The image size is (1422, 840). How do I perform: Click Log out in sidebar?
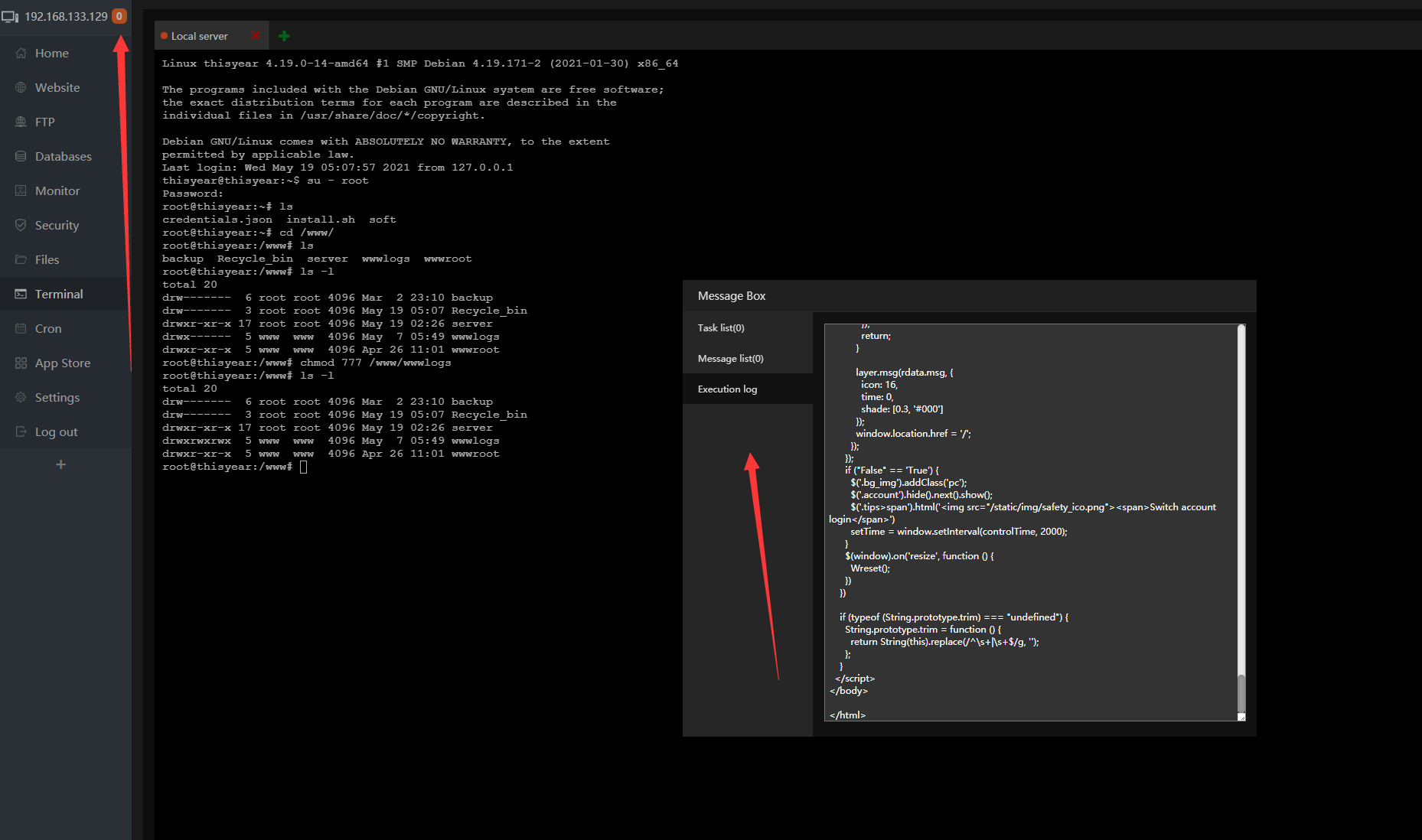[x=56, y=432]
